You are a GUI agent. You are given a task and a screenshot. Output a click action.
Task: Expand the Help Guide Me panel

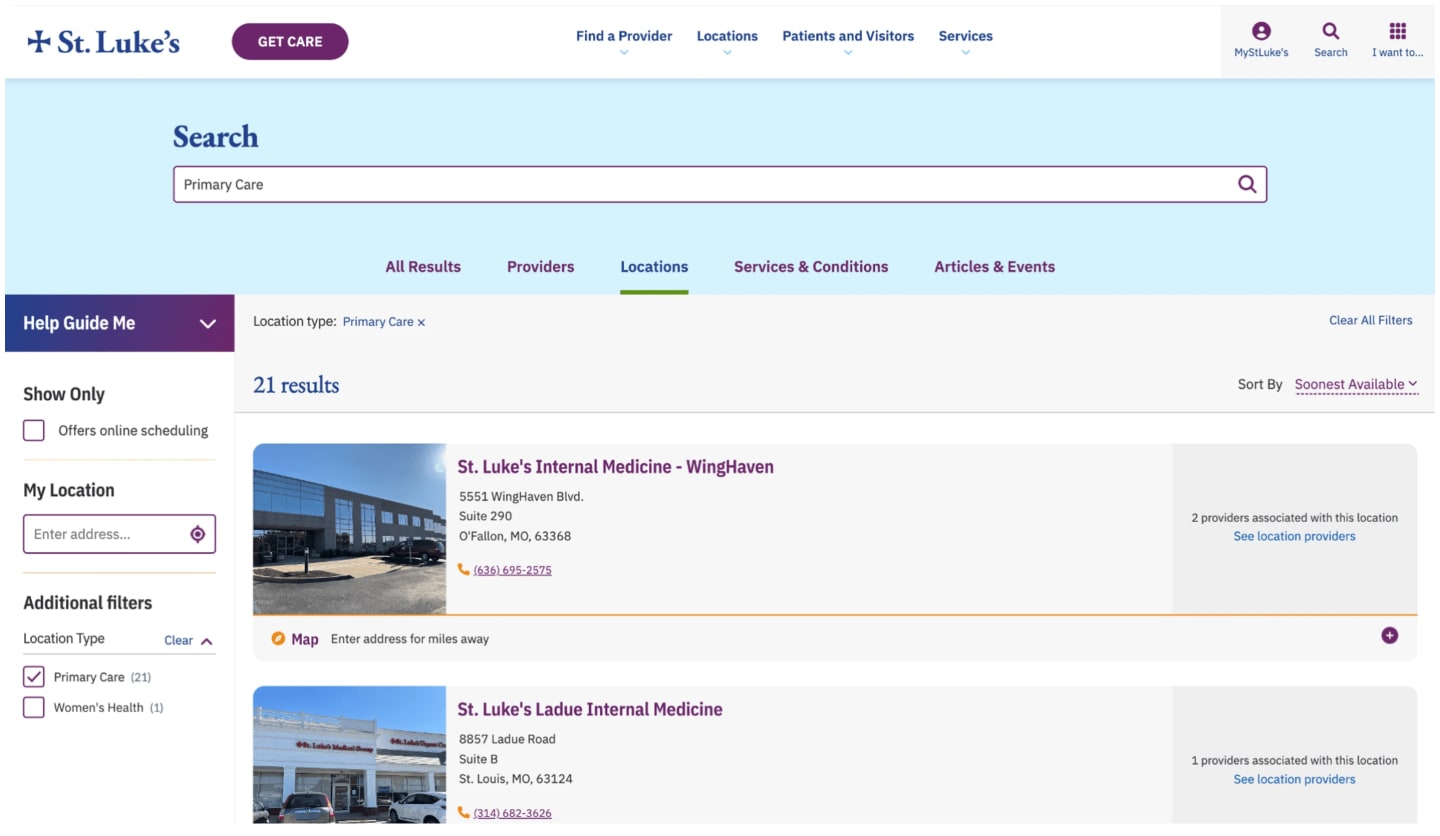tap(120, 323)
